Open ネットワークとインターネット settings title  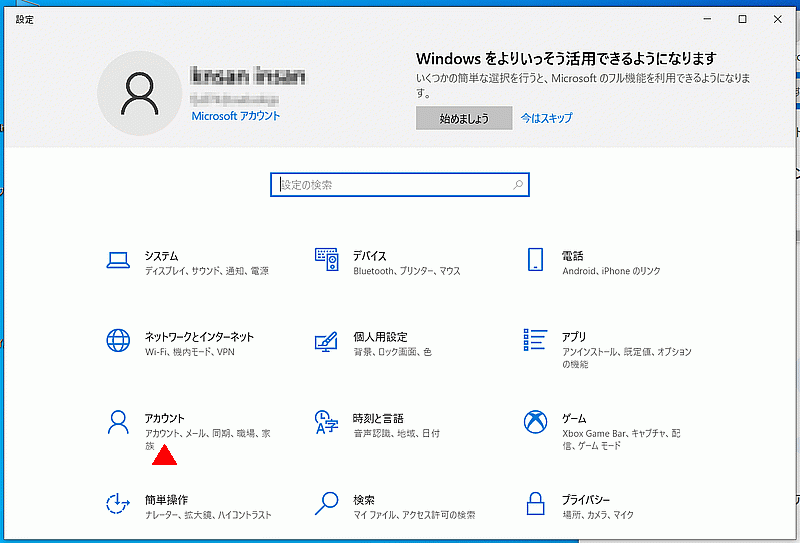[199, 337]
